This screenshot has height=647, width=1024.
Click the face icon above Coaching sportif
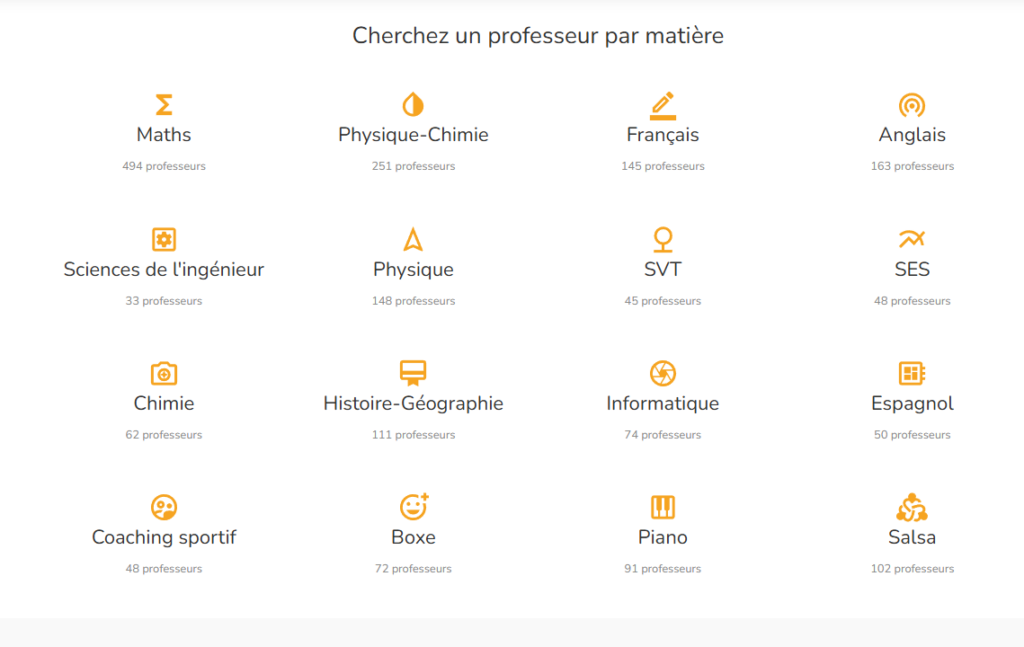[164, 507]
